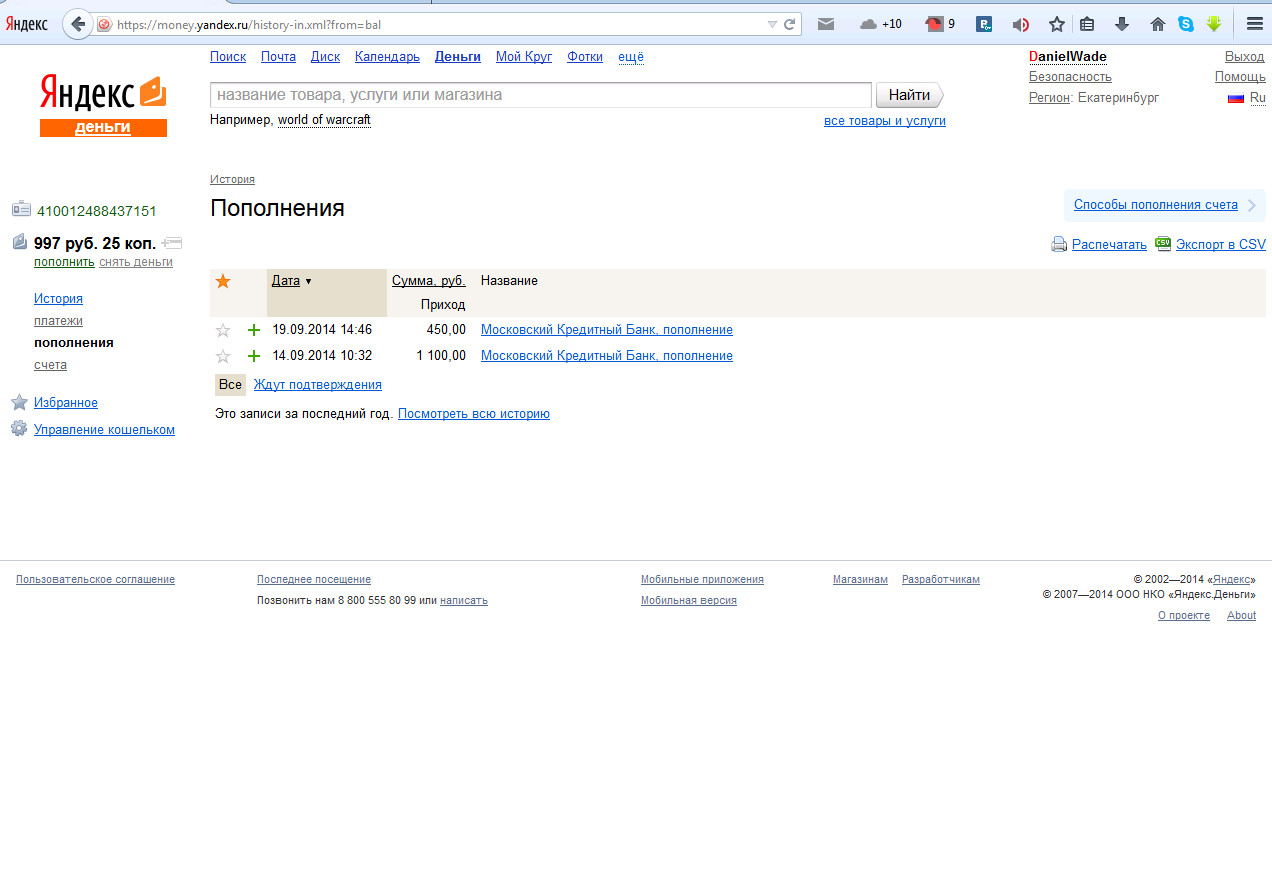This screenshot has height=890, width=1272.
Task: Click the balance wallet icon beside 997 руб.
Action: click(20, 241)
